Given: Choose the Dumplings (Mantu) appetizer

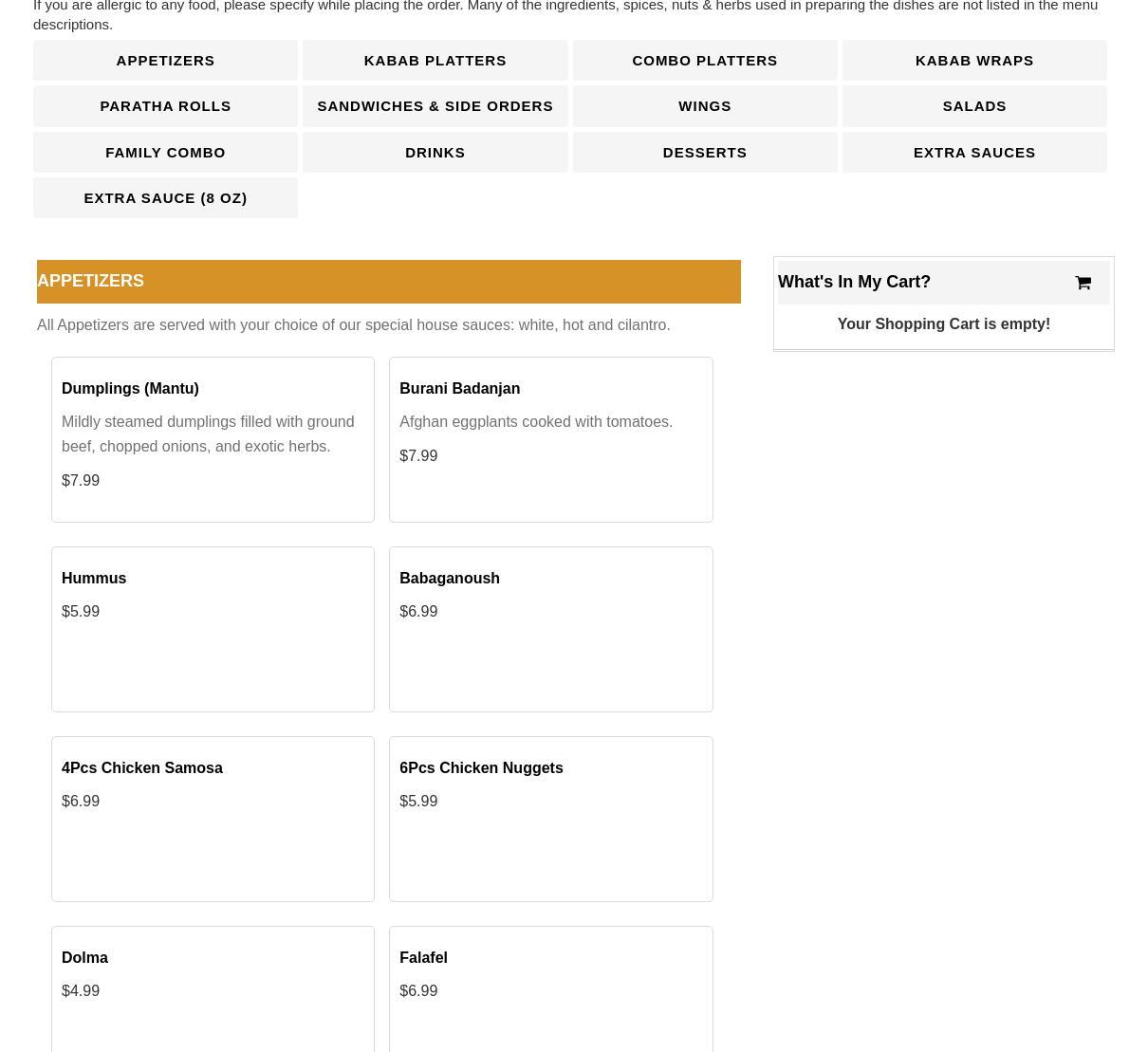Looking at the screenshot, I should tap(213, 439).
